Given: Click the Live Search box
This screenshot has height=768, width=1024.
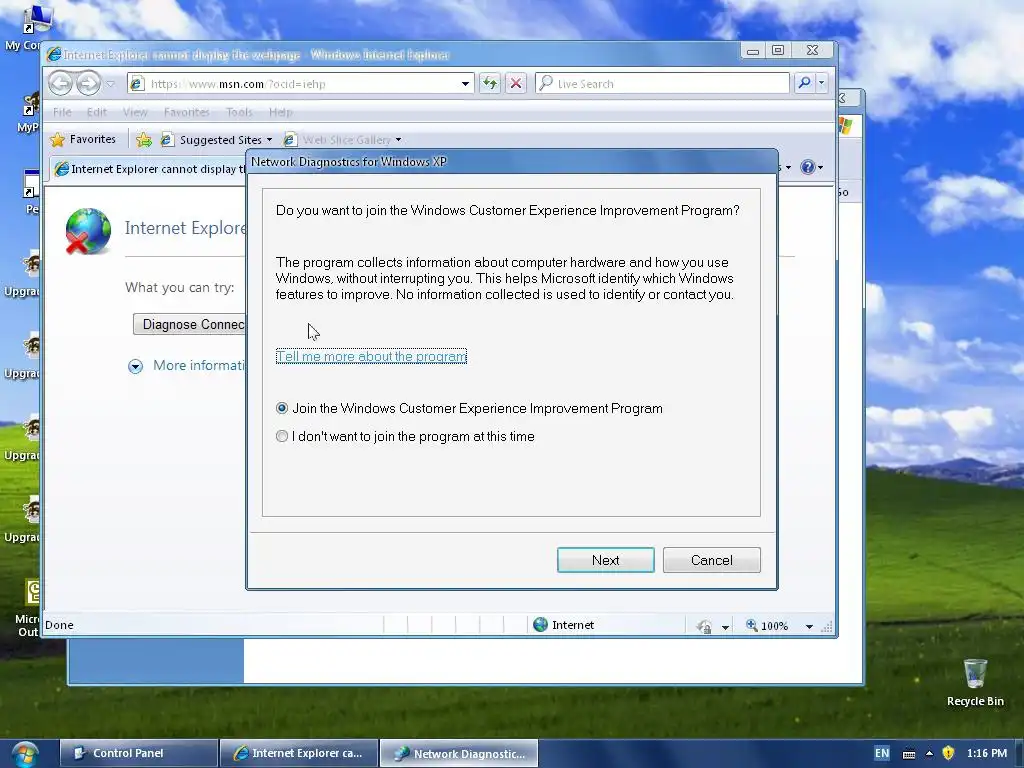Looking at the screenshot, I should 662,84.
